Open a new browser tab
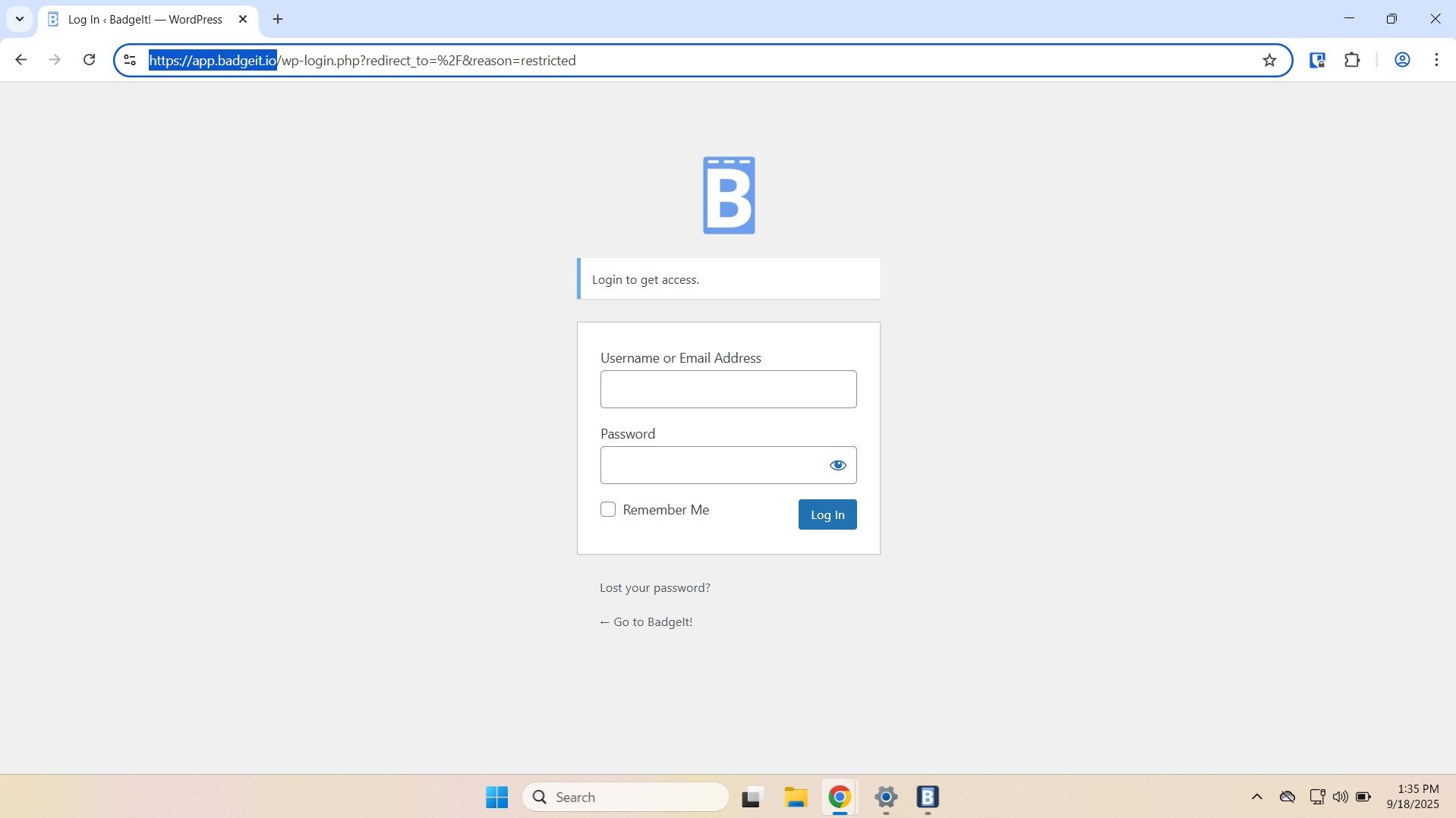1456x818 pixels. tap(278, 19)
